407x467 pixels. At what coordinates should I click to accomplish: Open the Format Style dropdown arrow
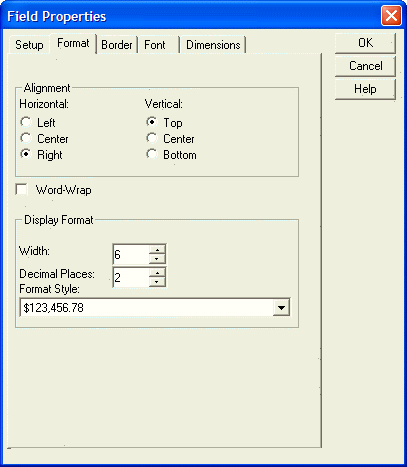pos(281,308)
